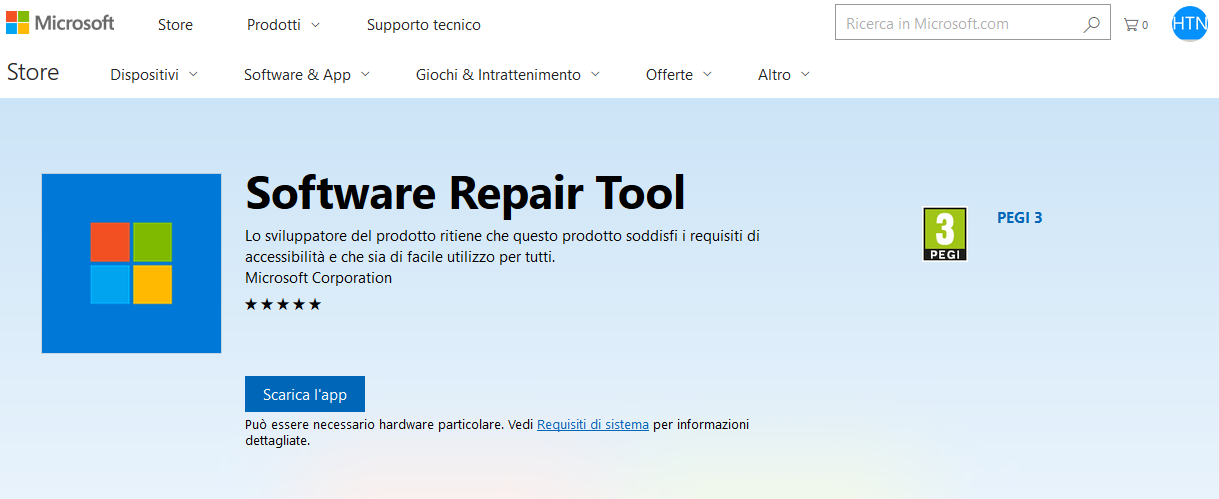
Task: Click the Software Repair Tool title
Action: [465, 193]
